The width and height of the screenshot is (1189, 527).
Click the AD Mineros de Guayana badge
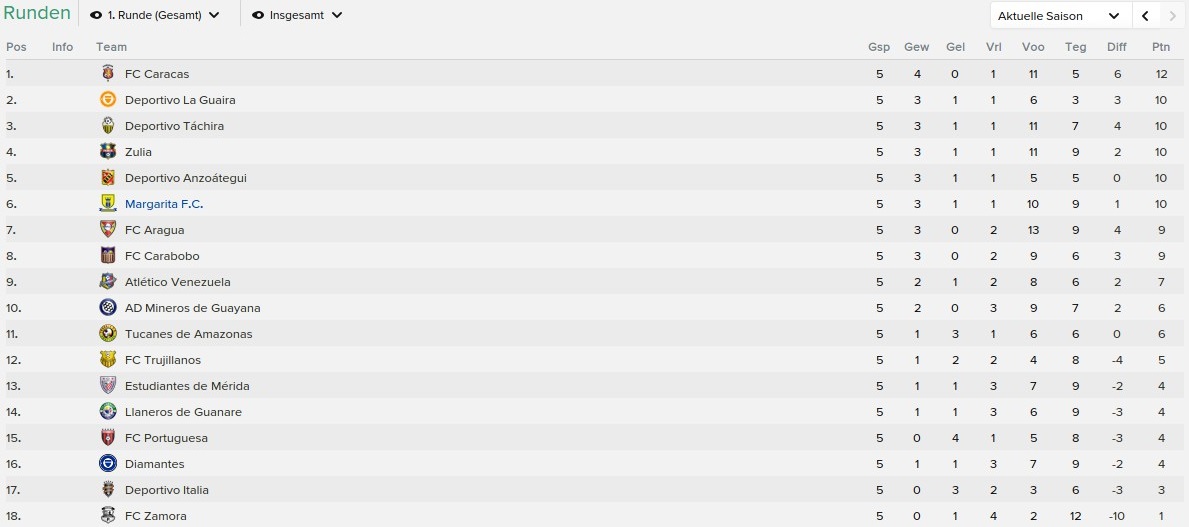108,308
